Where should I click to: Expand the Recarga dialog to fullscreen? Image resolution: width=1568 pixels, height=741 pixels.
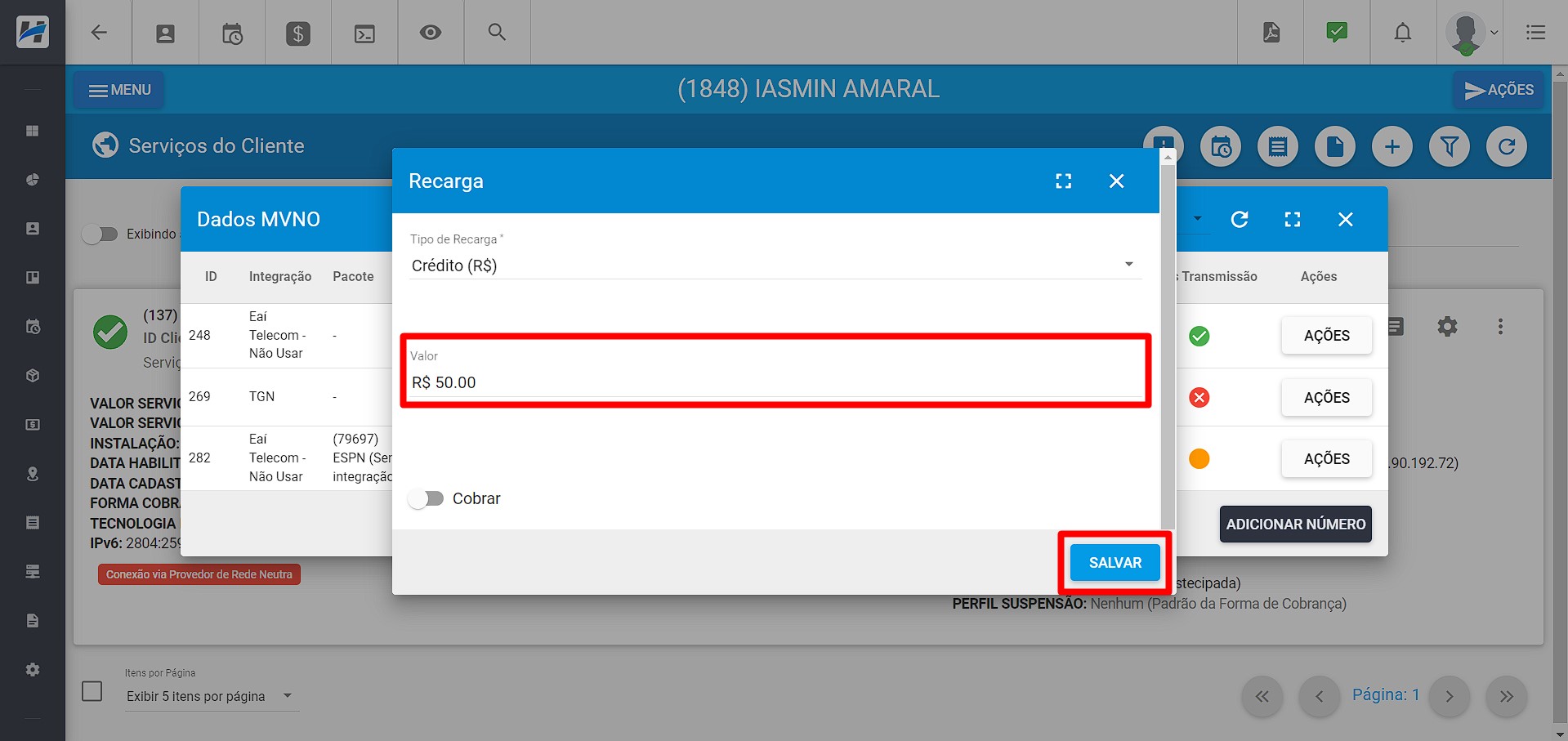click(1063, 181)
